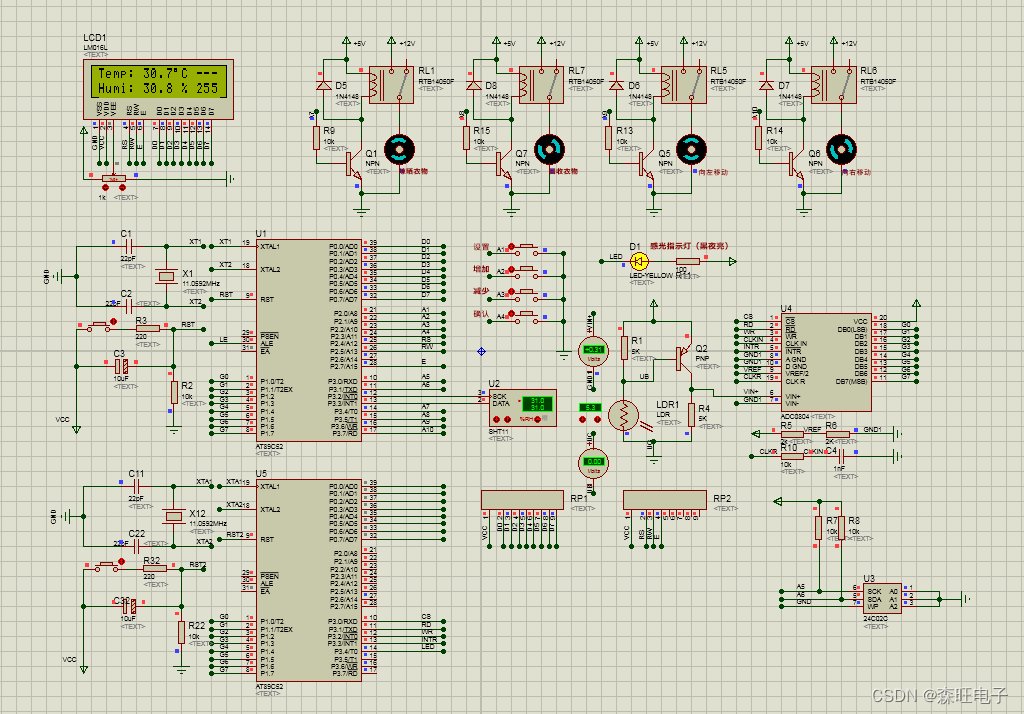Click the "+12V" label above RL1
This screenshot has height=714, width=1024.
click(x=407, y=44)
